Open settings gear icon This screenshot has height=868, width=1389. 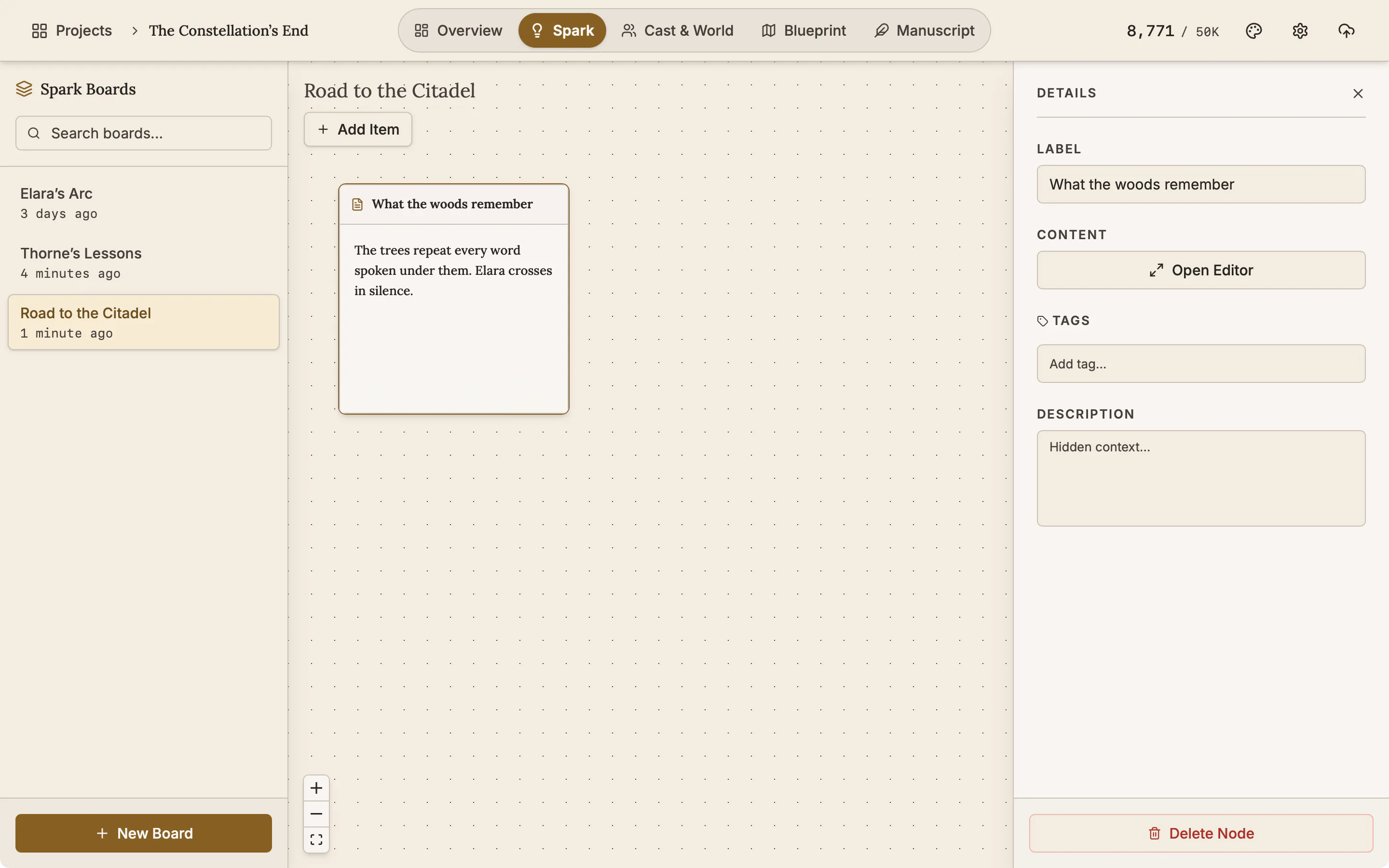pos(1300,31)
